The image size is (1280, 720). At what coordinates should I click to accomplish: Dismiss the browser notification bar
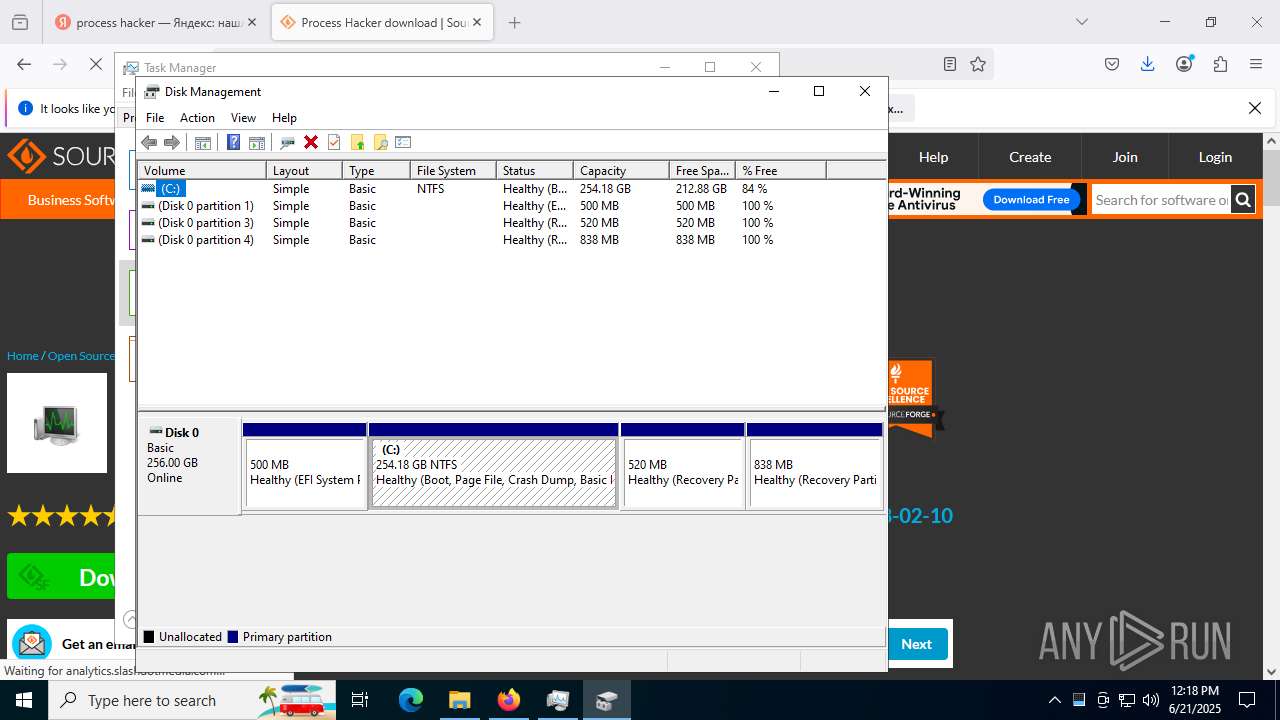[1255, 108]
